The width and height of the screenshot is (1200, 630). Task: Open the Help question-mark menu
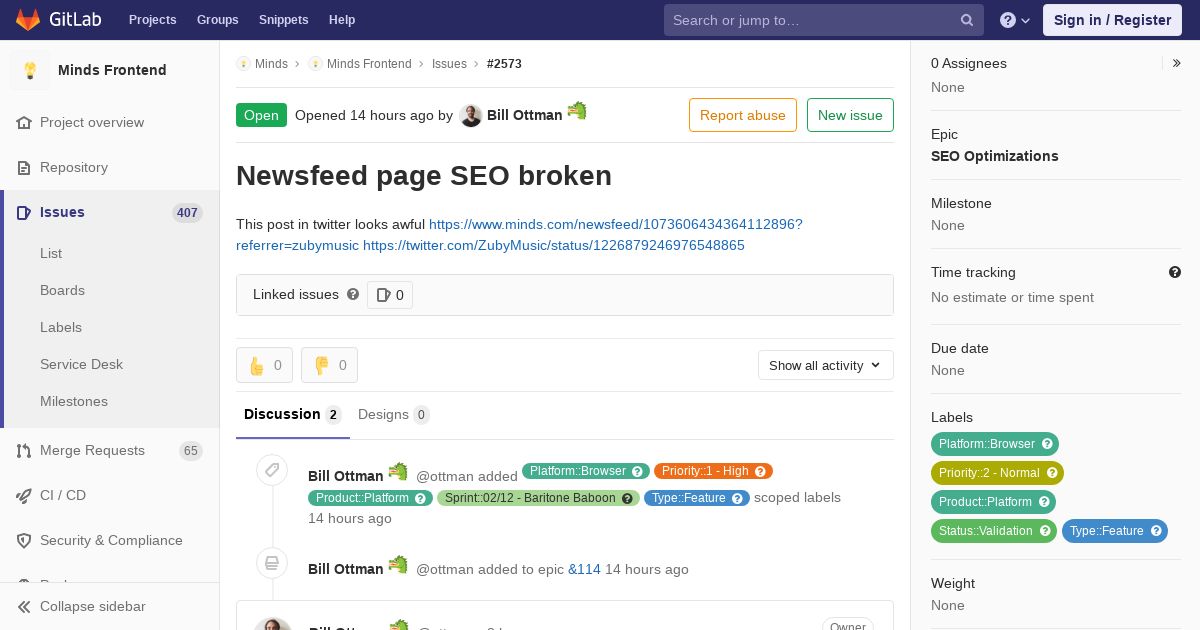point(1015,20)
